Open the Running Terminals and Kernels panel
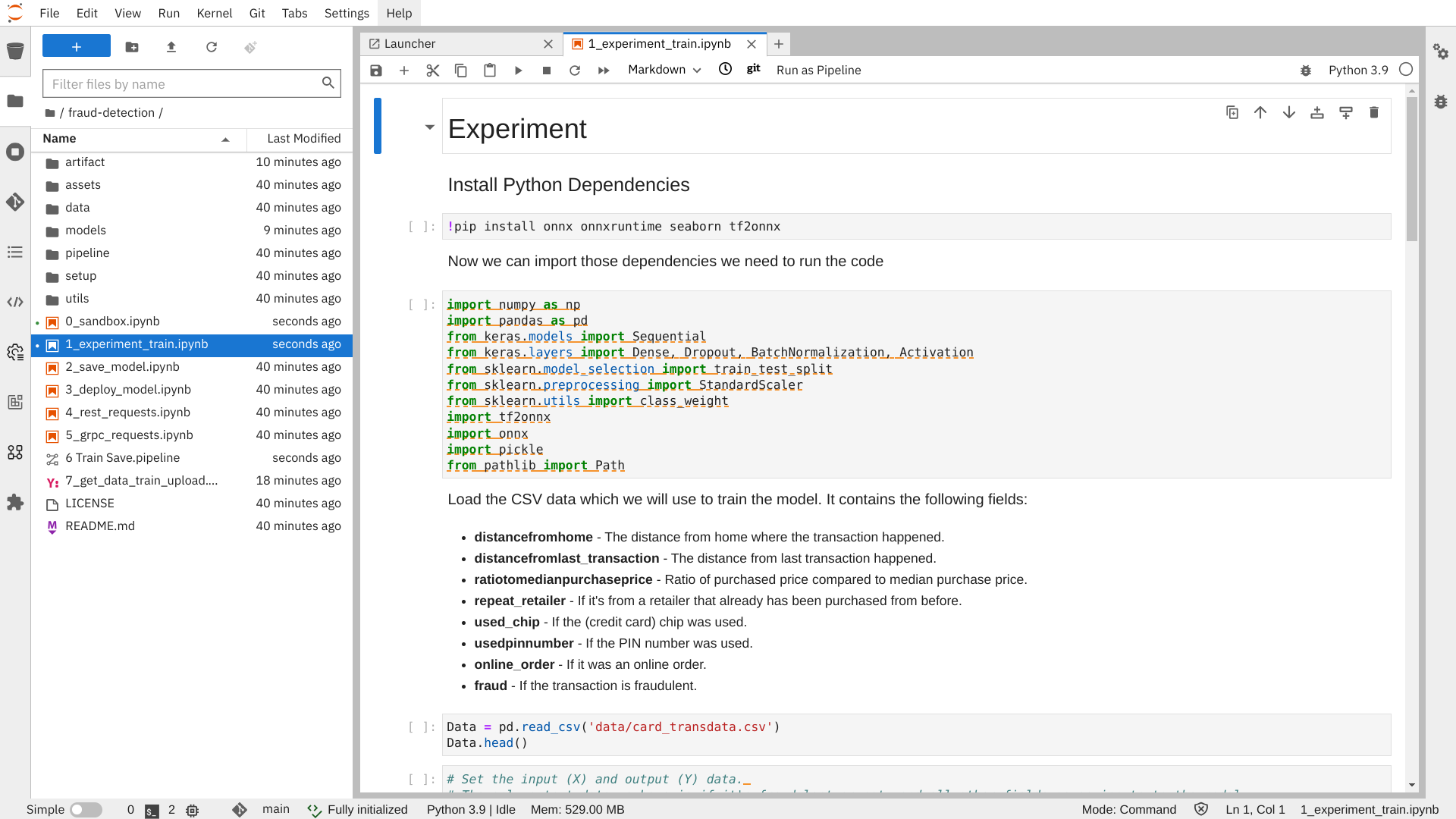 (x=15, y=152)
